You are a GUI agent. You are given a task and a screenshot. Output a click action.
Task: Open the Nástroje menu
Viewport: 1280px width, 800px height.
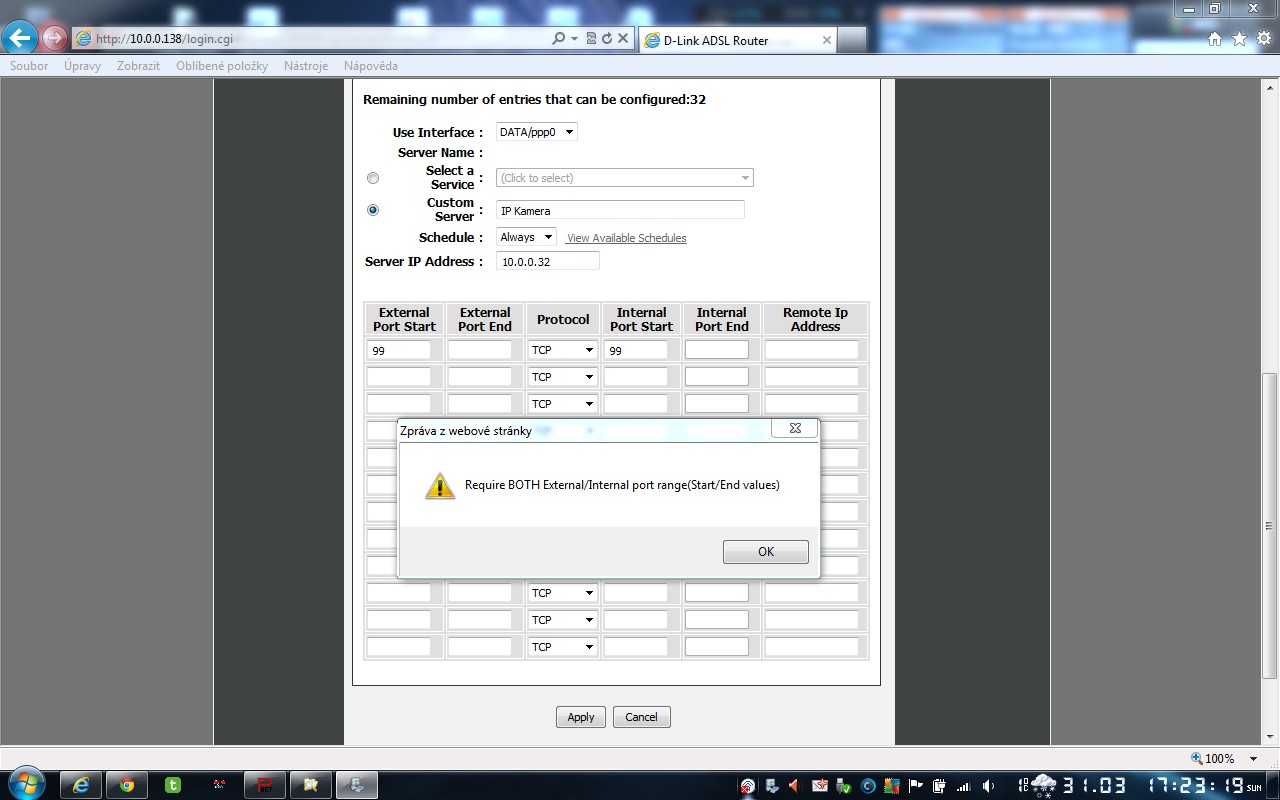coord(306,66)
